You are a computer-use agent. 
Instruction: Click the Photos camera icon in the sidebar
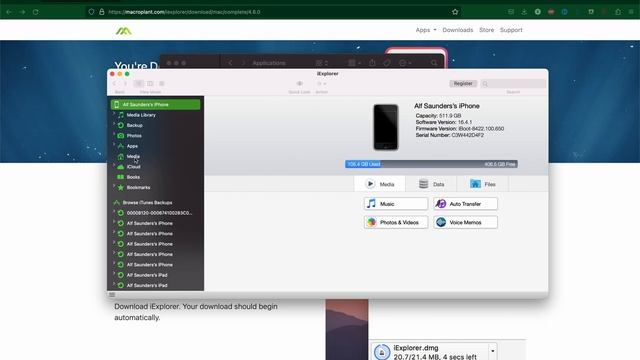(121, 136)
